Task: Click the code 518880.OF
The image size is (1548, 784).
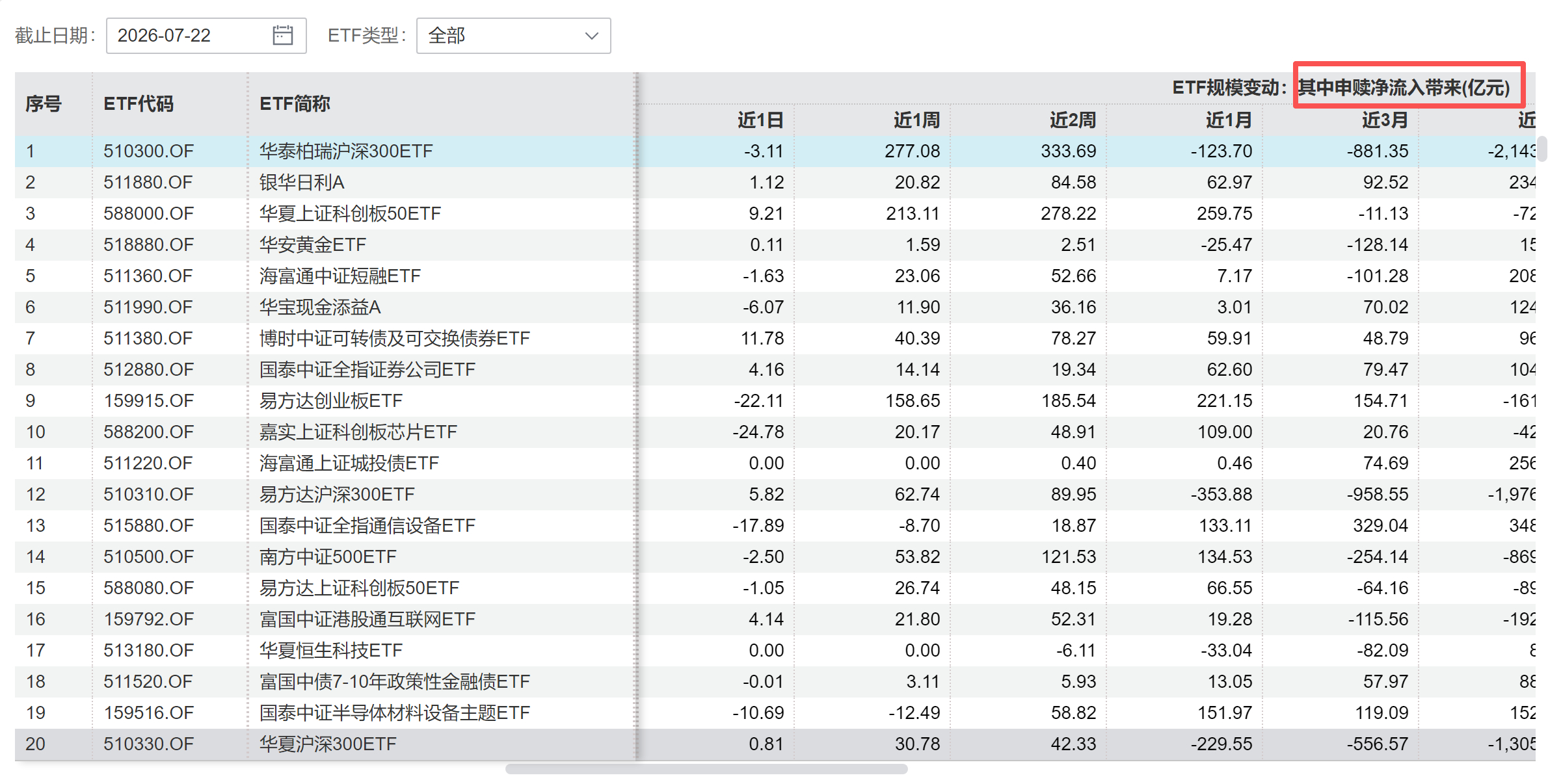Action: click(148, 245)
